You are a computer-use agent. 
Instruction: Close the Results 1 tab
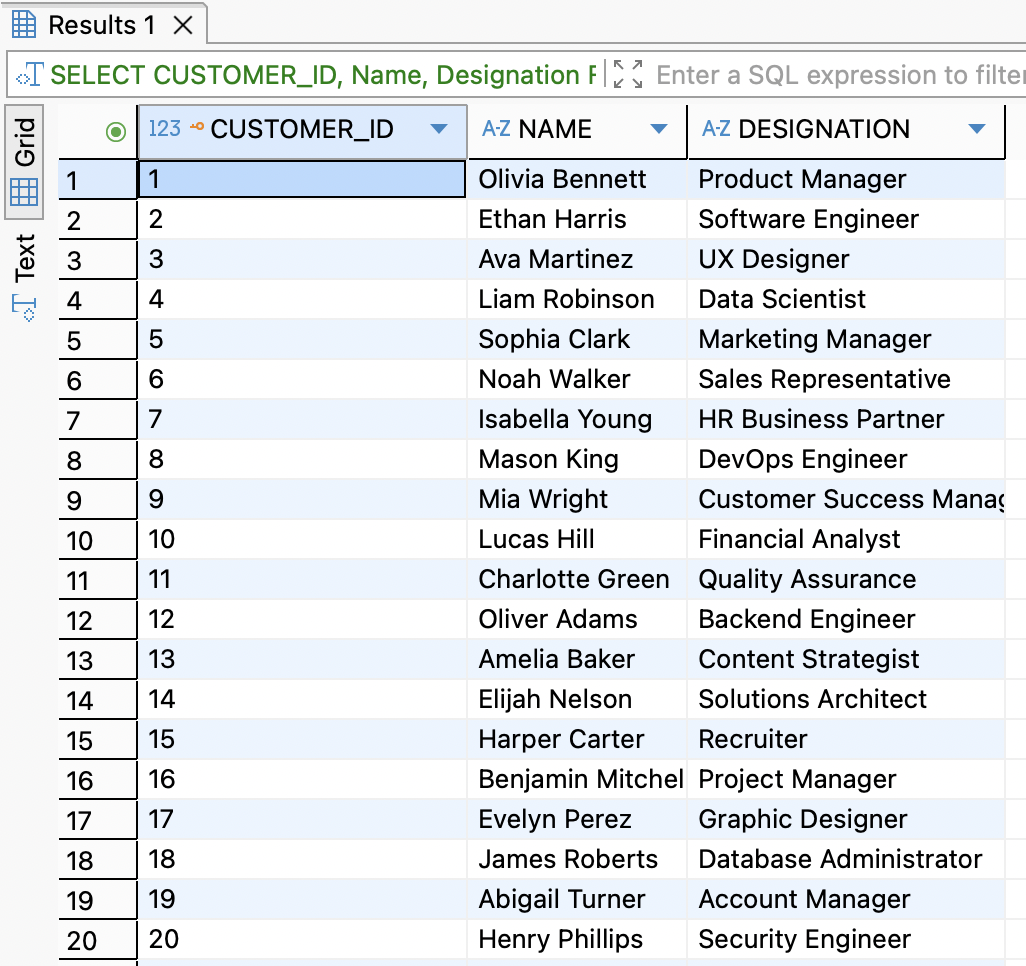[183, 26]
